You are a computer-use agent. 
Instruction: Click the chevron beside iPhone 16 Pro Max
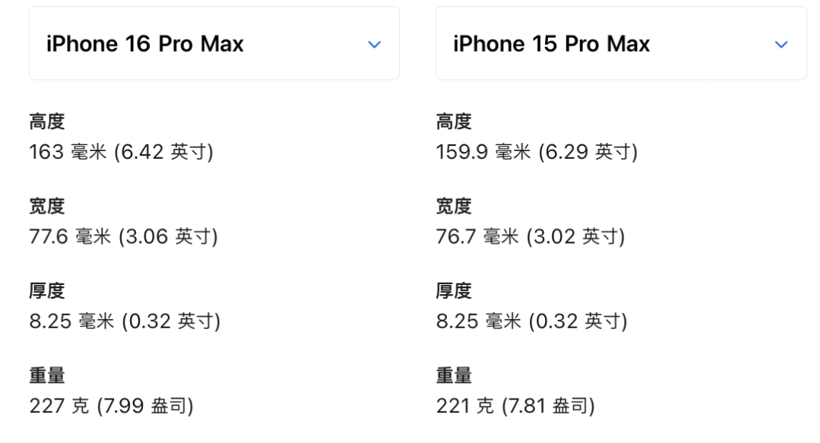(374, 44)
